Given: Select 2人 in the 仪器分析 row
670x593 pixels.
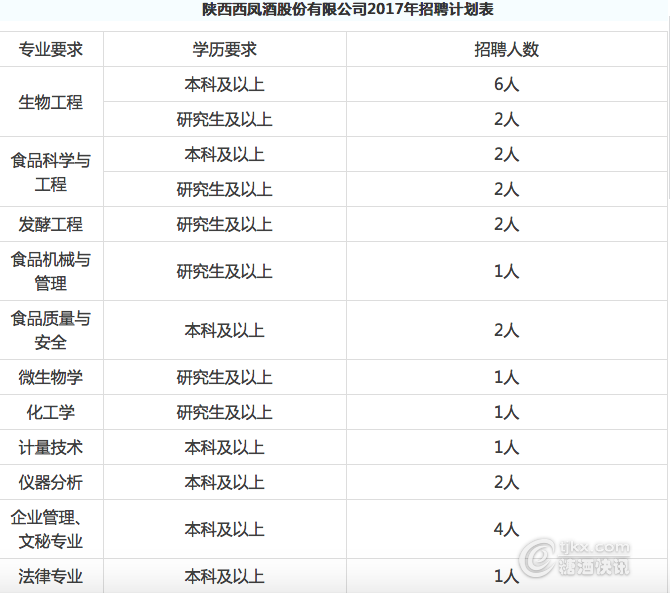Looking at the screenshot, I should tap(506, 482).
